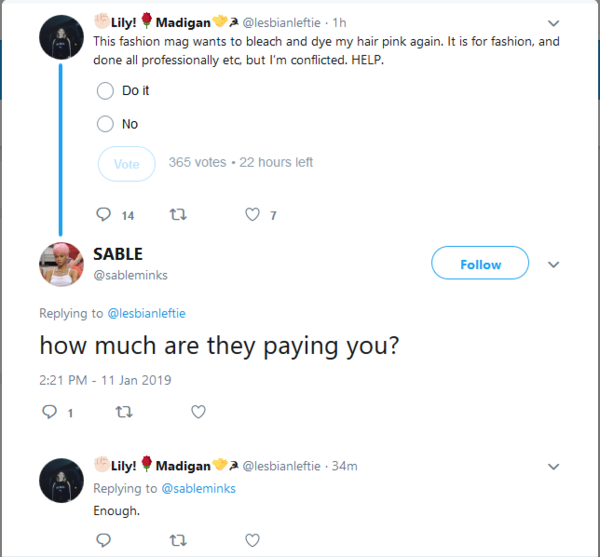Open more options on the poll tweet
Image resolution: width=600 pixels, height=557 pixels.
(554, 21)
